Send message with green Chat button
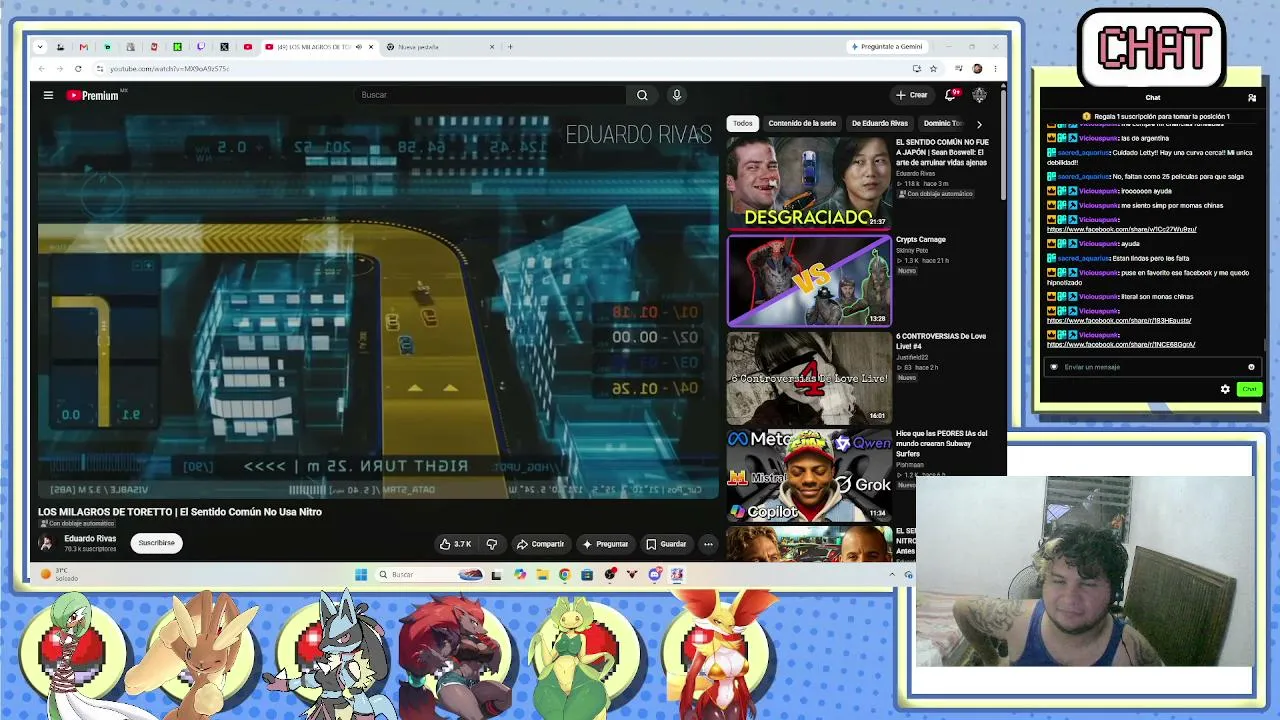This screenshot has width=1280, height=720. point(1249,389)
